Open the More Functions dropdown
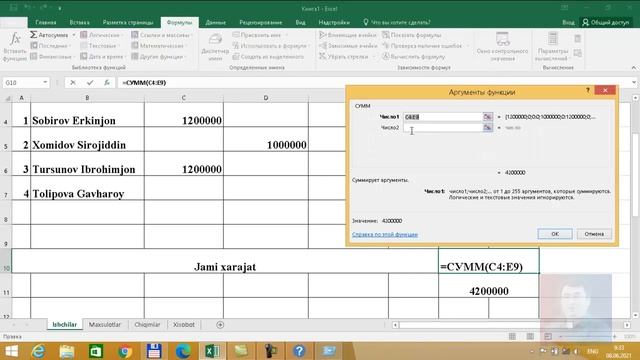This screenshot has height=360, width=640. point(159,56)
